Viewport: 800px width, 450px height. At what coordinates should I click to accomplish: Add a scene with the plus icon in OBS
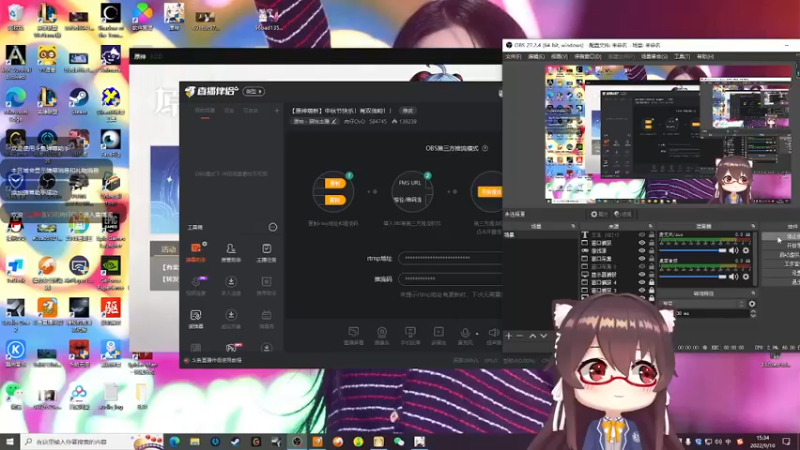[x=509, y=336]
